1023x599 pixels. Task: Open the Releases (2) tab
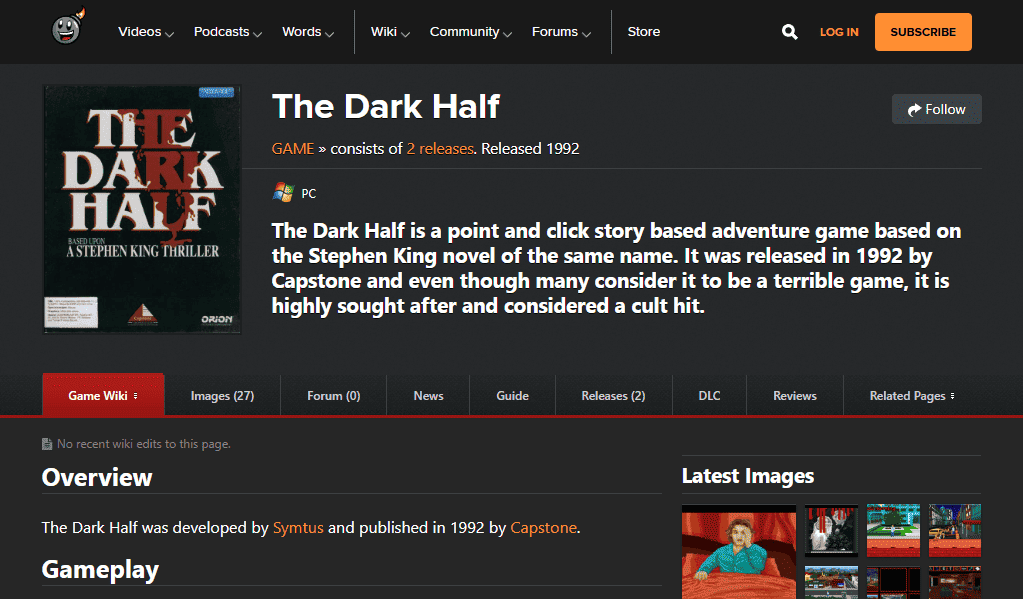(613, 396)
